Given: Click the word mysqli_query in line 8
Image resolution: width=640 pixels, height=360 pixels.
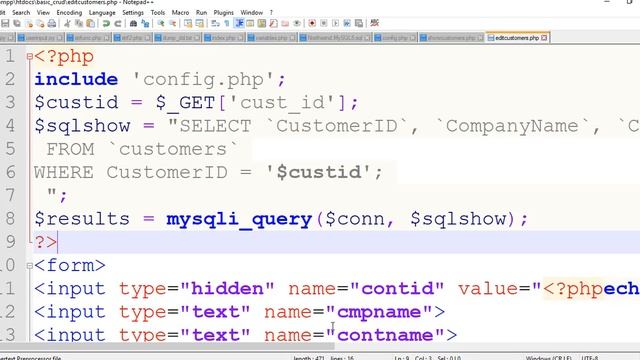Looking at the screenshot, I should point(239,219).
